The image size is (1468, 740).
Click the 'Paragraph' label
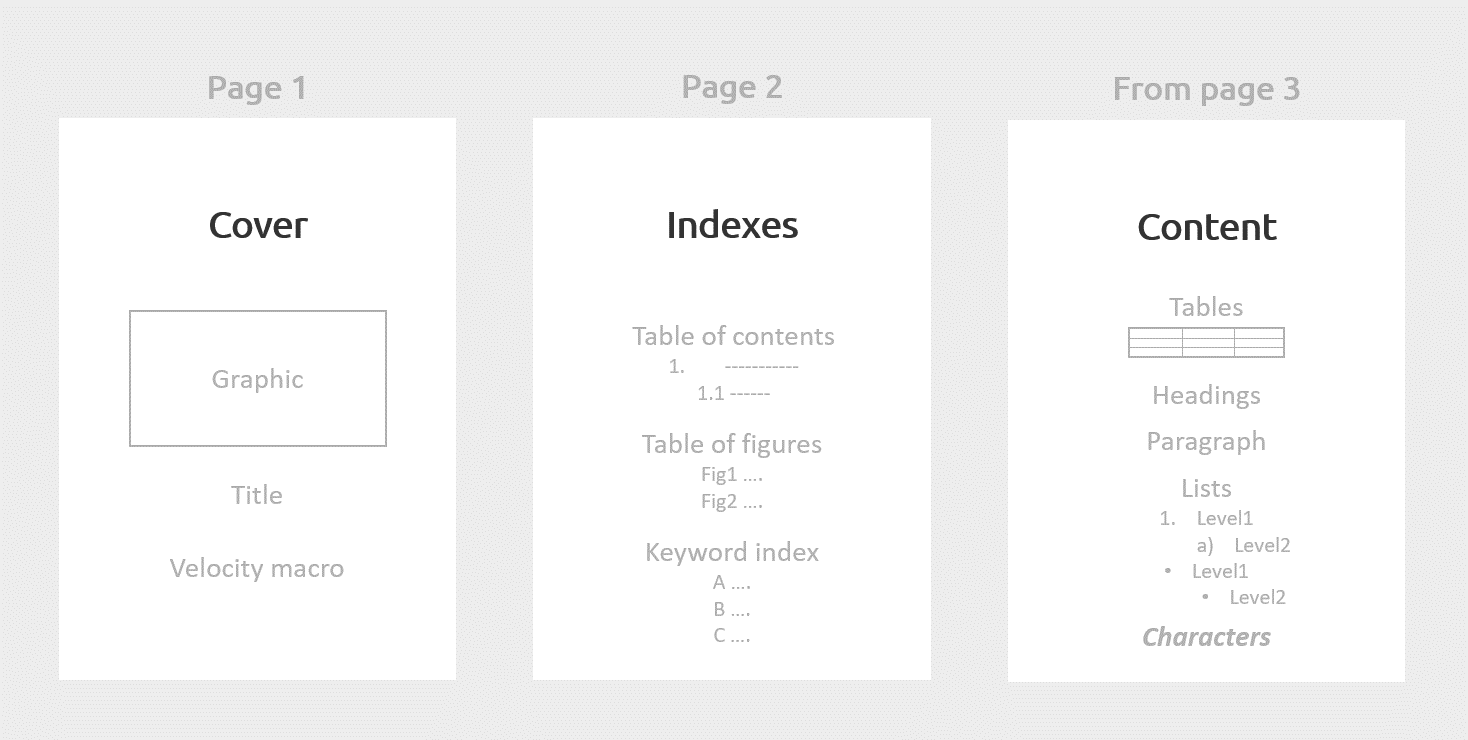point(1206,441)
